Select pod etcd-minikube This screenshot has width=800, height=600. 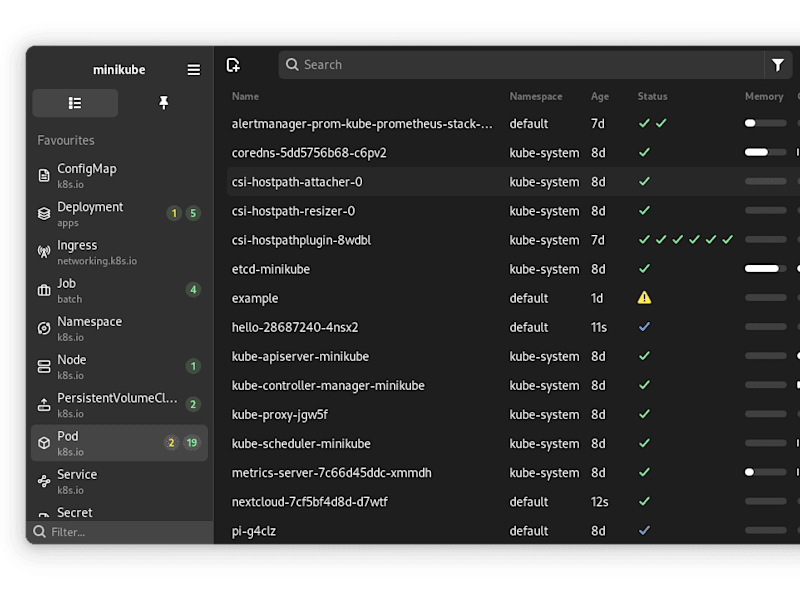(513, 269)
